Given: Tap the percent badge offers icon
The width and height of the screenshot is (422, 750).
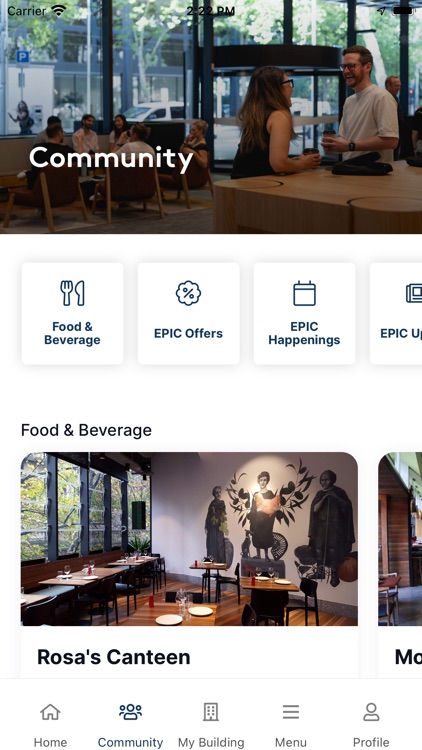Looking at the screenshot, I should point(189,293).
